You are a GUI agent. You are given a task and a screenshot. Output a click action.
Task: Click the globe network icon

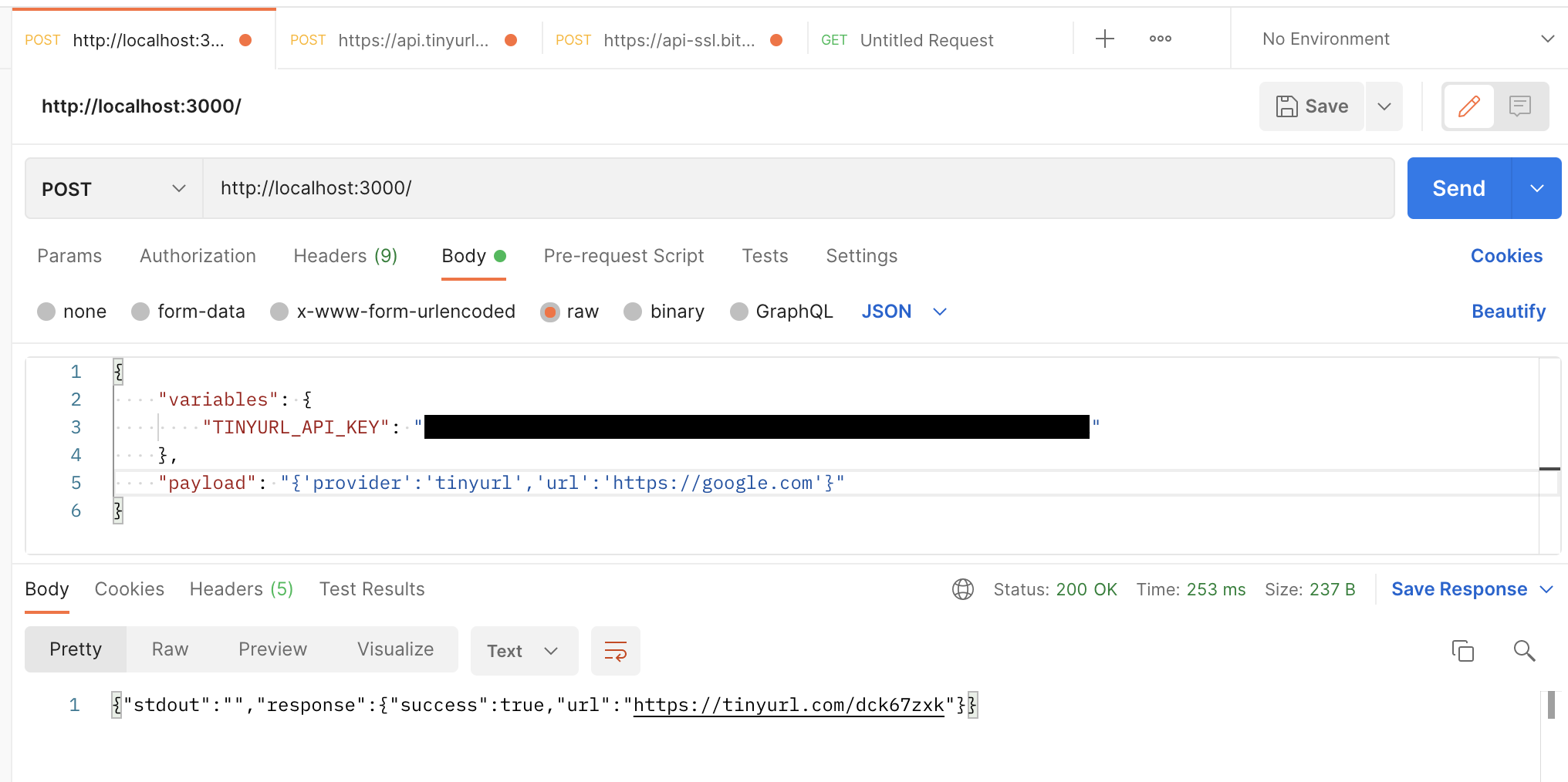tap(962, 589)
